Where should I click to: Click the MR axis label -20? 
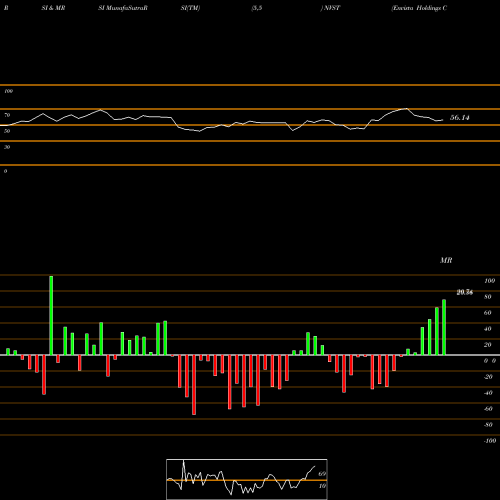[x=488, y=377]
